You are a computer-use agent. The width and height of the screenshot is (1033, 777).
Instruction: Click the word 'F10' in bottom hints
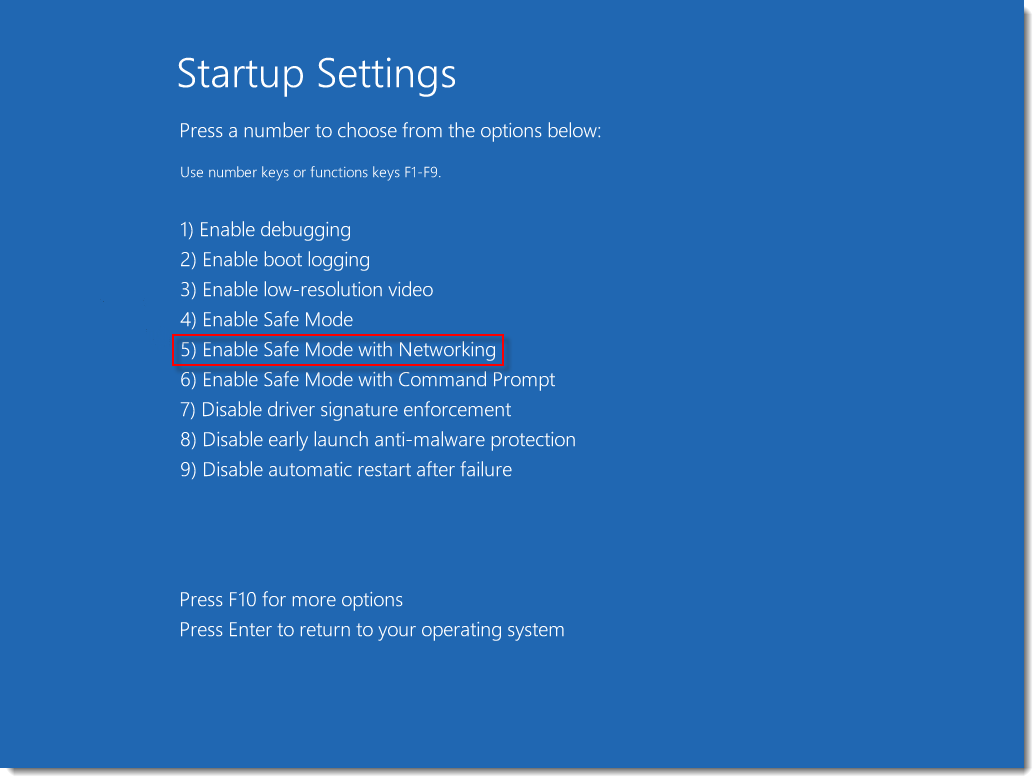241,600
